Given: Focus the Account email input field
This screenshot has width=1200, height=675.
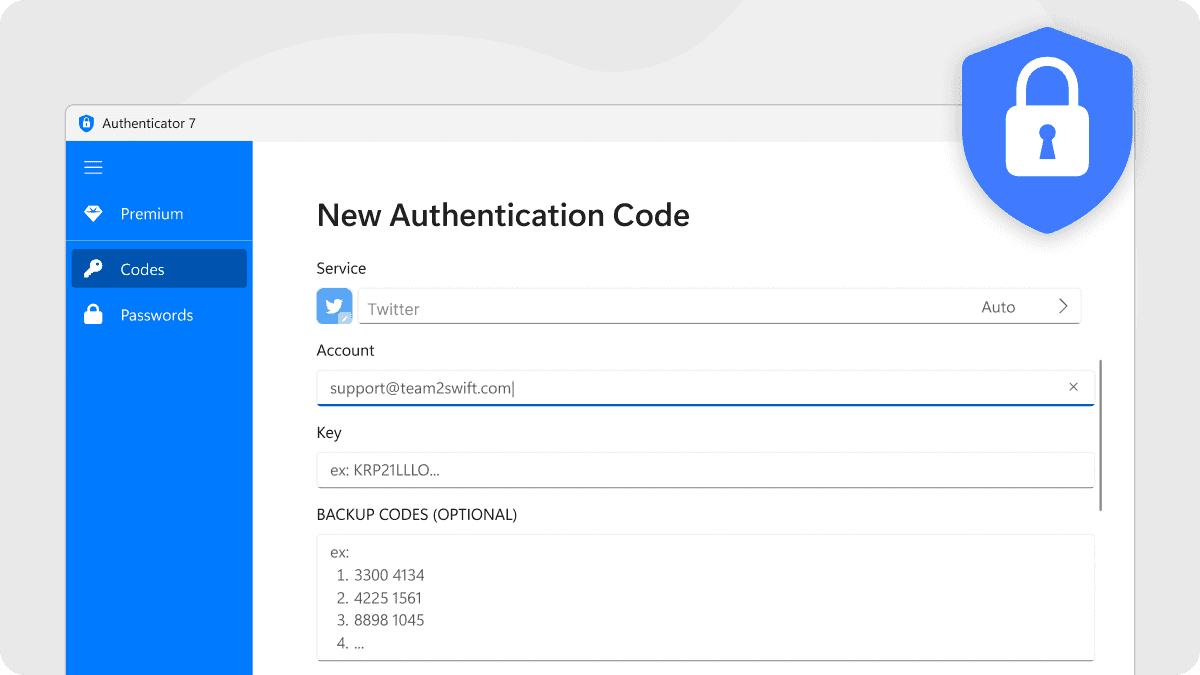Looking at the screenshot, I should click(680, 388).
